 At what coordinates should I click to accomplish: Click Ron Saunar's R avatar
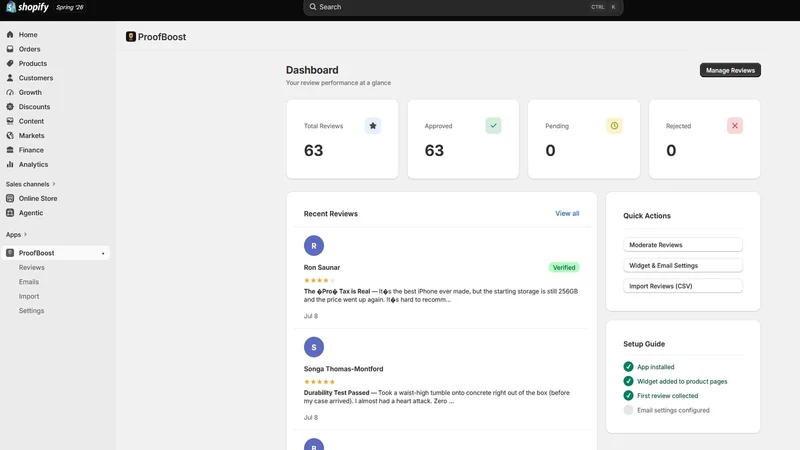pyautogui.click(x=314, y=245)
